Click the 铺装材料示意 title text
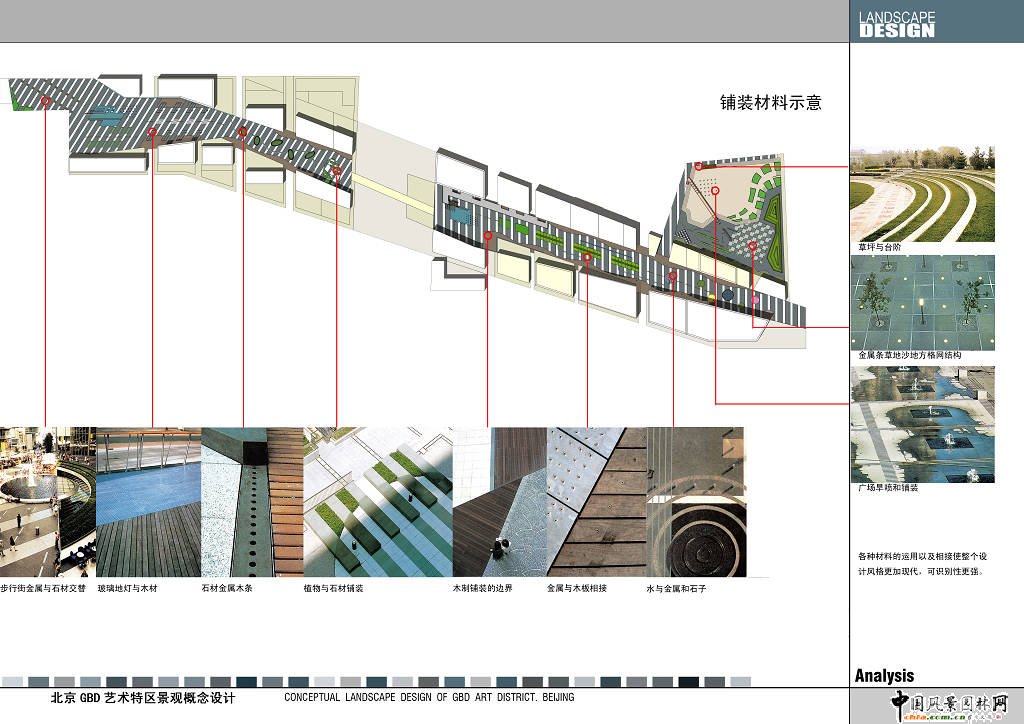This screenshot has height=724, width=1024. [x=771, y=102]
